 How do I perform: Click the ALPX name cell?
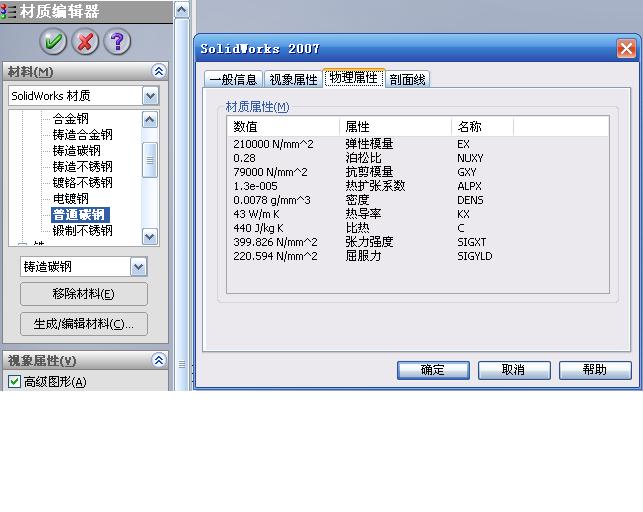(x=469, y=186)
